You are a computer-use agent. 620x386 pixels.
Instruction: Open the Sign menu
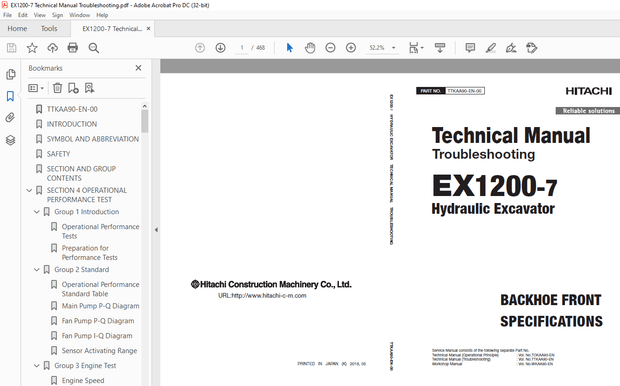point(57,15)
